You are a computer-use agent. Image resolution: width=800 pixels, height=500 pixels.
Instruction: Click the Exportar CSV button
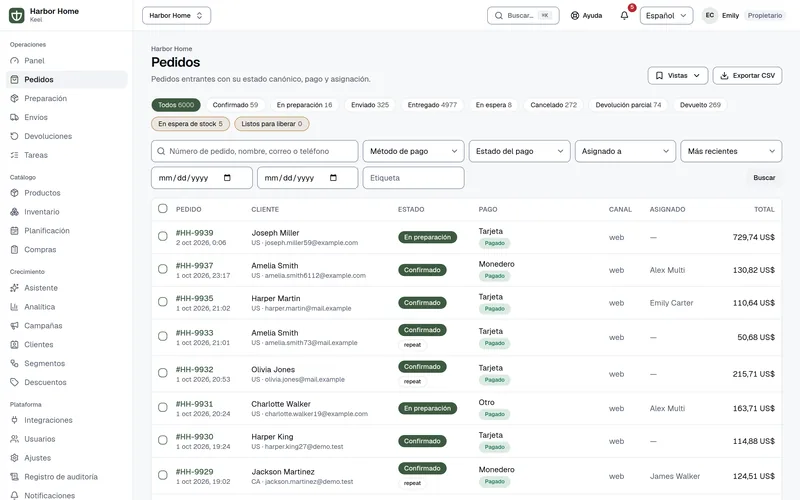747,76
